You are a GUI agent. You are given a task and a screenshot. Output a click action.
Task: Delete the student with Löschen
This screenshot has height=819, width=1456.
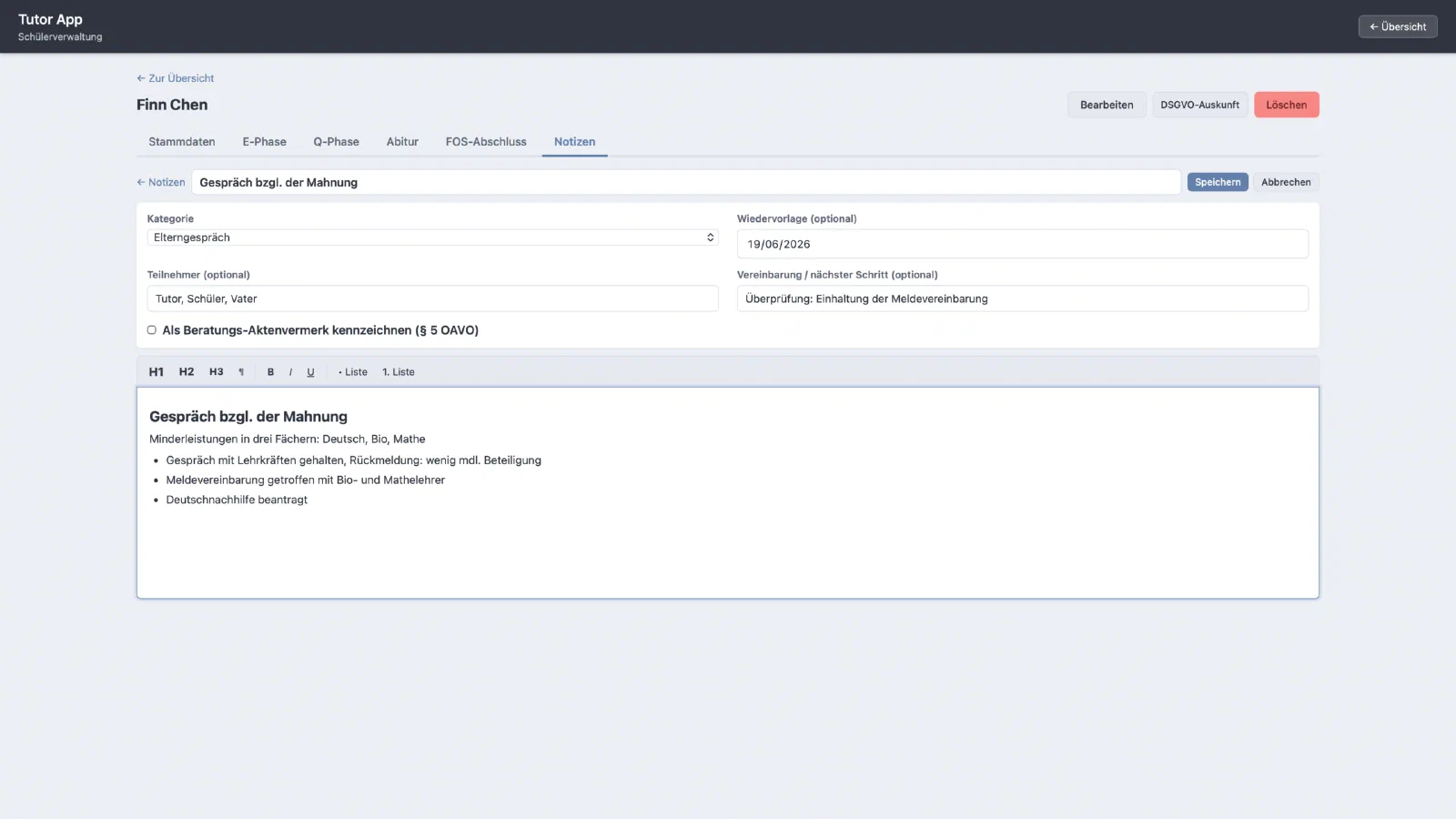coord(1287,105)
